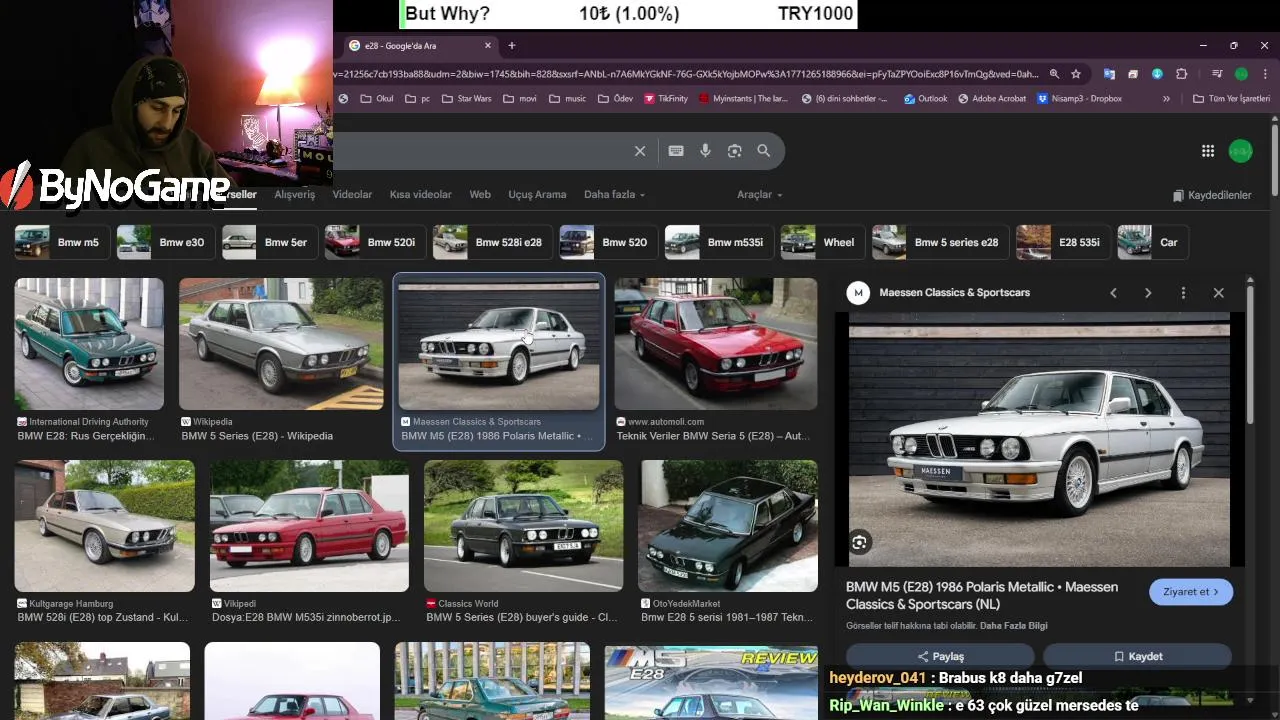Show hidden bookmarks with the chevron
The height and width of the screenshot is (720, 1280).
click(1166, 99)
